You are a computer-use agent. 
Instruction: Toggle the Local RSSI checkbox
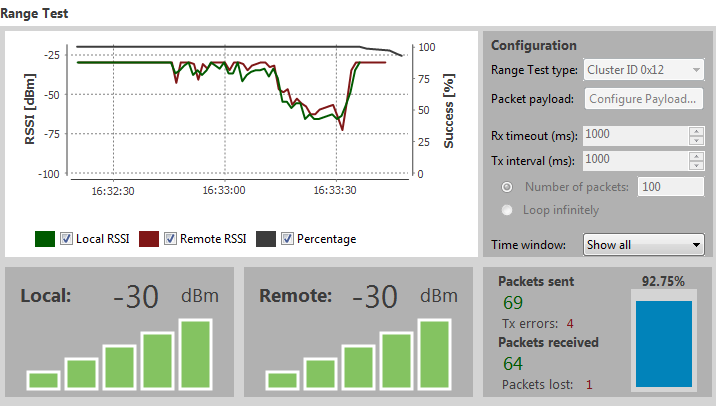coord(66,238)
